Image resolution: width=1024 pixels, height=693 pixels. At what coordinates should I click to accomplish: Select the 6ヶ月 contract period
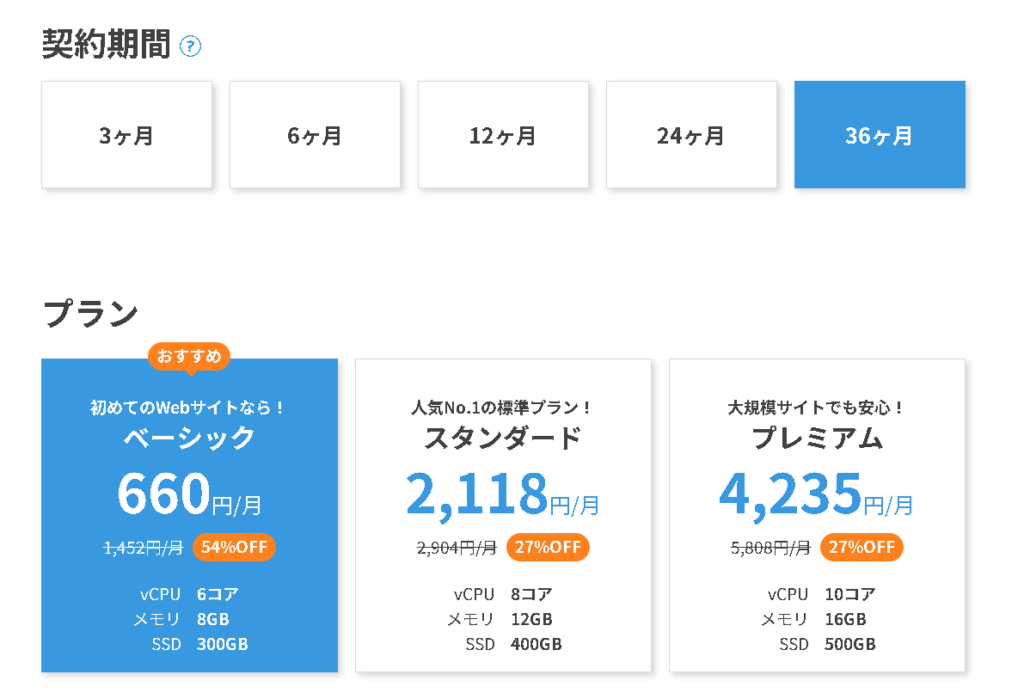click(x=315, y=135)
